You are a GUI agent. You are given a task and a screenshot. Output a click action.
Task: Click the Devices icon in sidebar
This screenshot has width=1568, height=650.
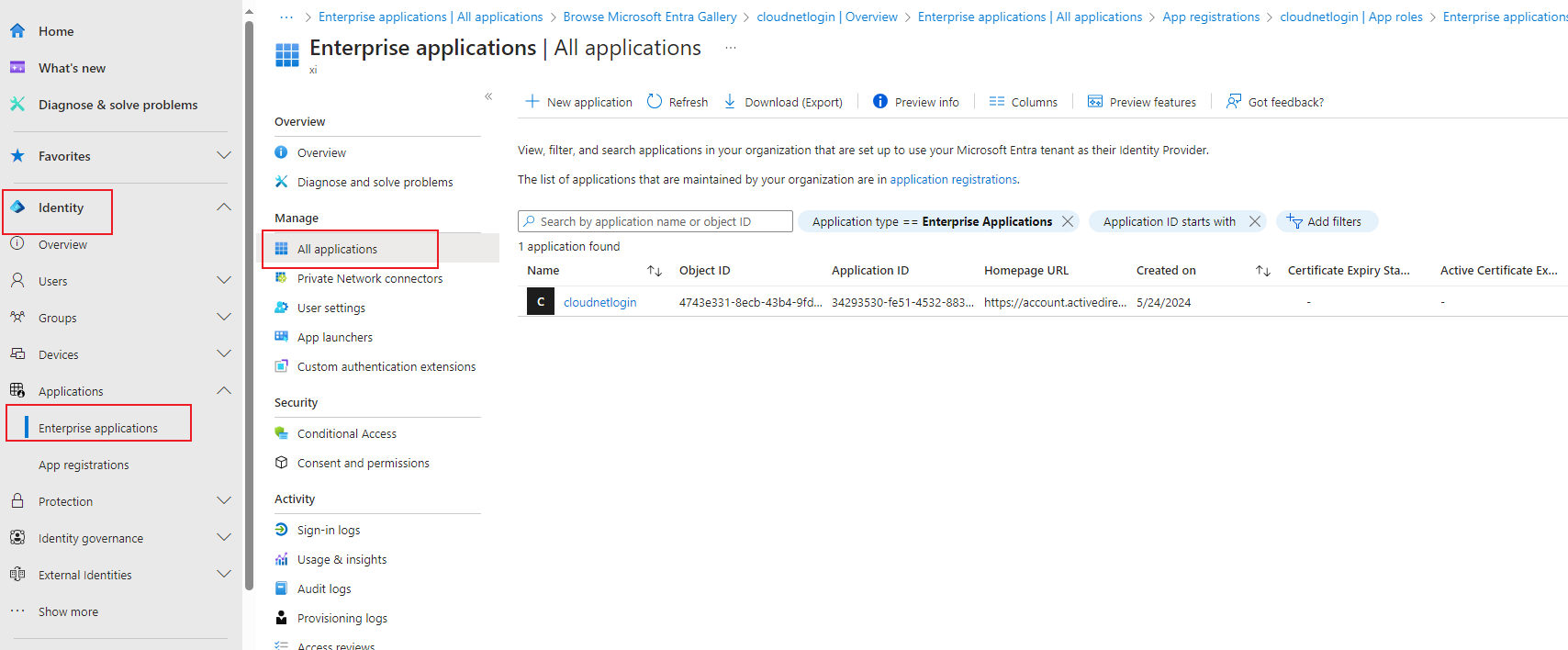click(17, 354)
